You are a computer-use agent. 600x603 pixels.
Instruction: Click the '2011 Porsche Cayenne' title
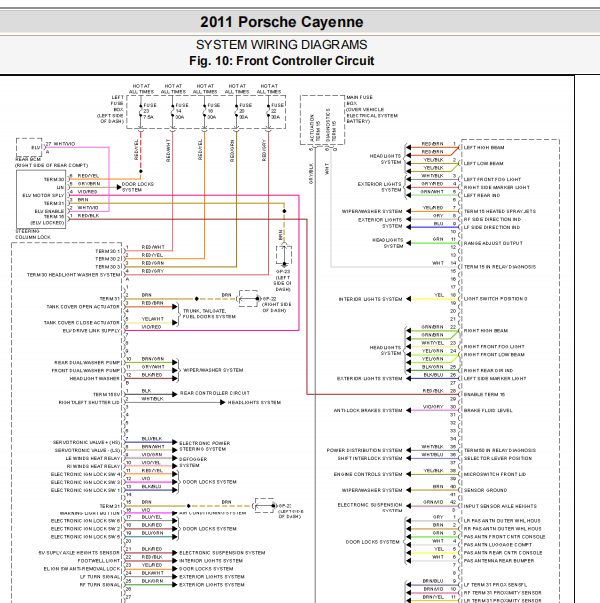point(282,22)
